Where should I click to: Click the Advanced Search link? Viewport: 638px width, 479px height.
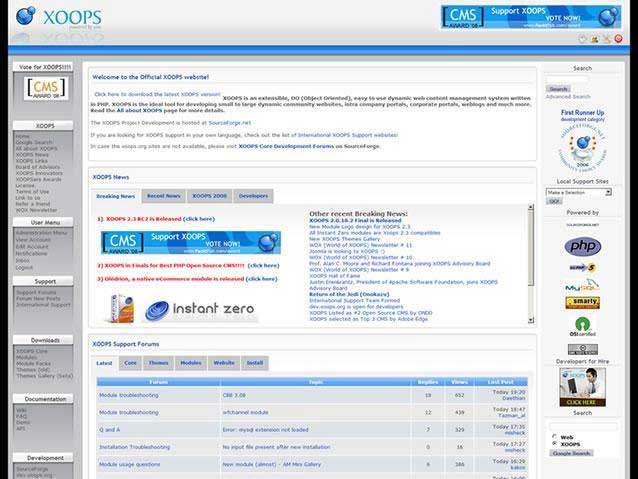click(568, 96)
